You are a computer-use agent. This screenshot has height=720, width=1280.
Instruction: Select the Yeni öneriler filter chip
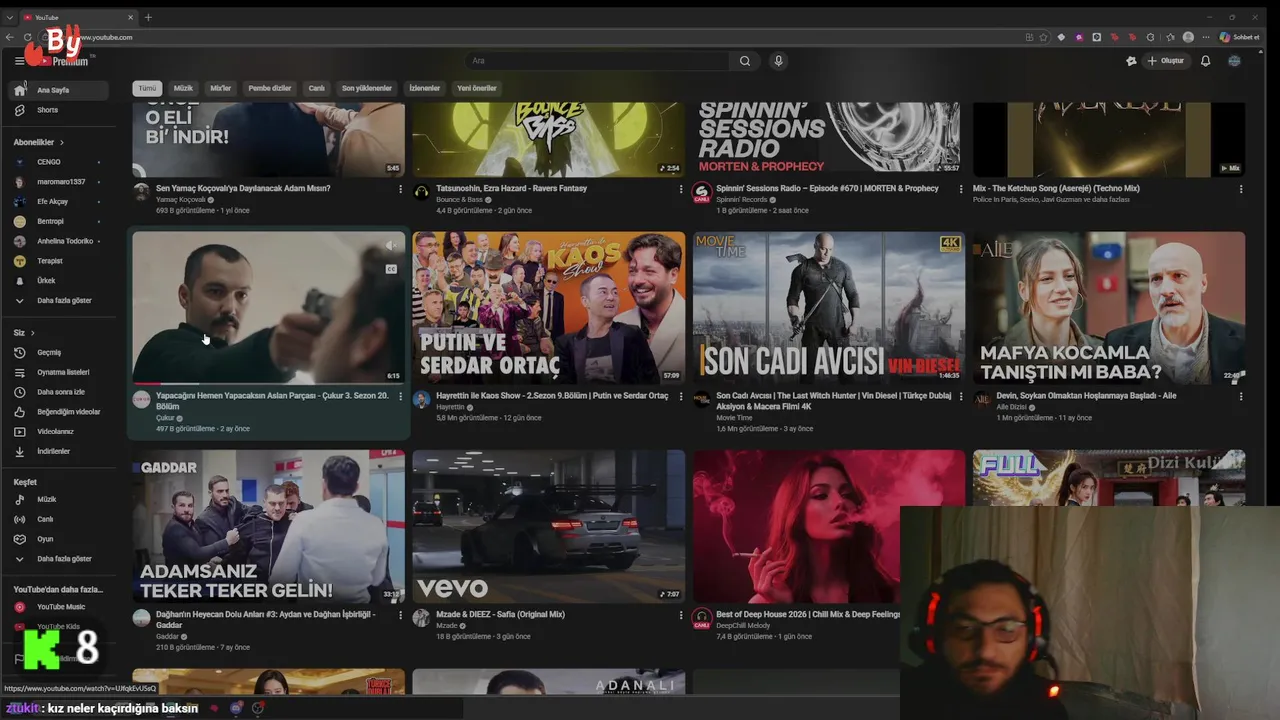click(x=477, y=88)
